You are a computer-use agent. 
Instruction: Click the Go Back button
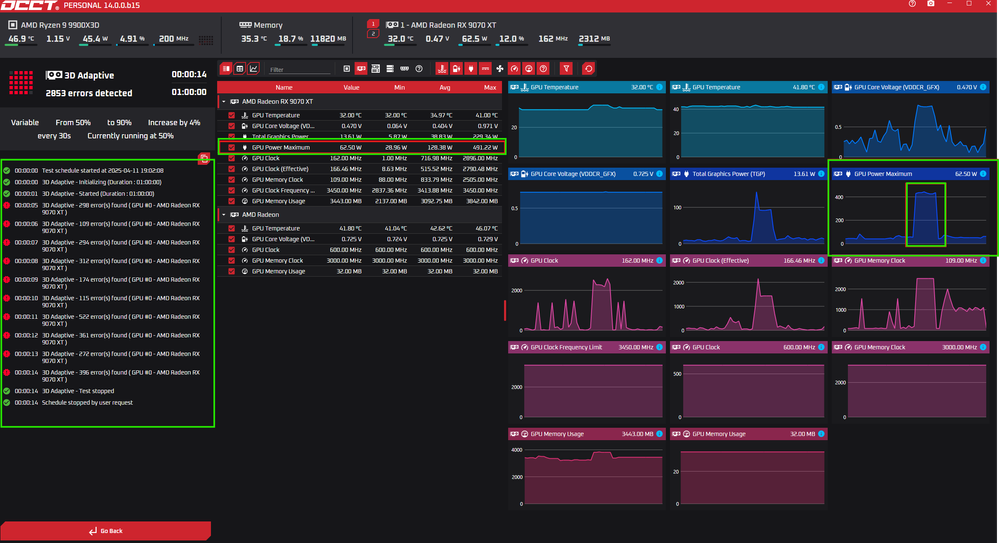[106, 530]
